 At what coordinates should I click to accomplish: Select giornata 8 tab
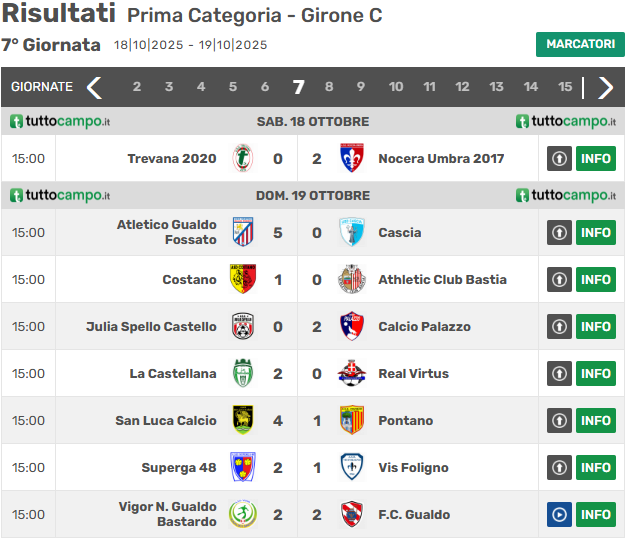331,87
